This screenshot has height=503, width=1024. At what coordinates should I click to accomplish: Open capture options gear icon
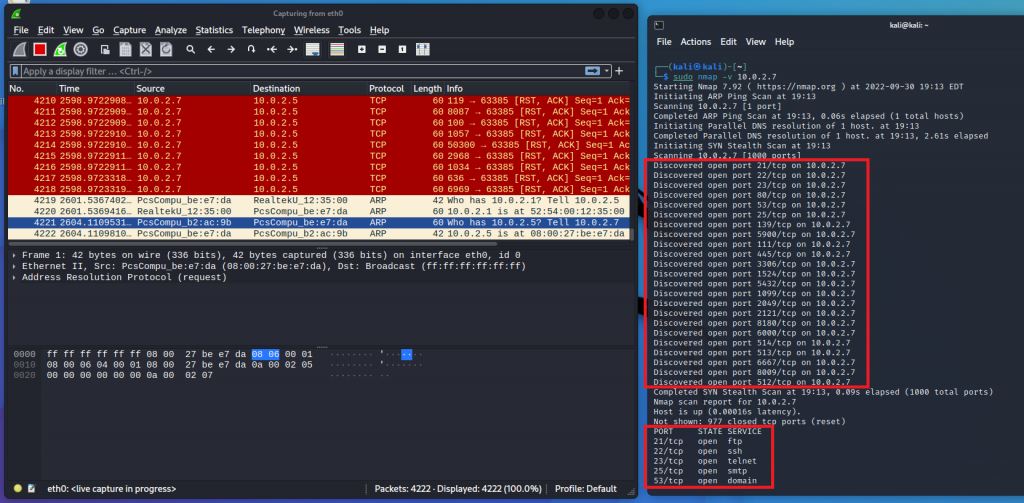[80, 49]
